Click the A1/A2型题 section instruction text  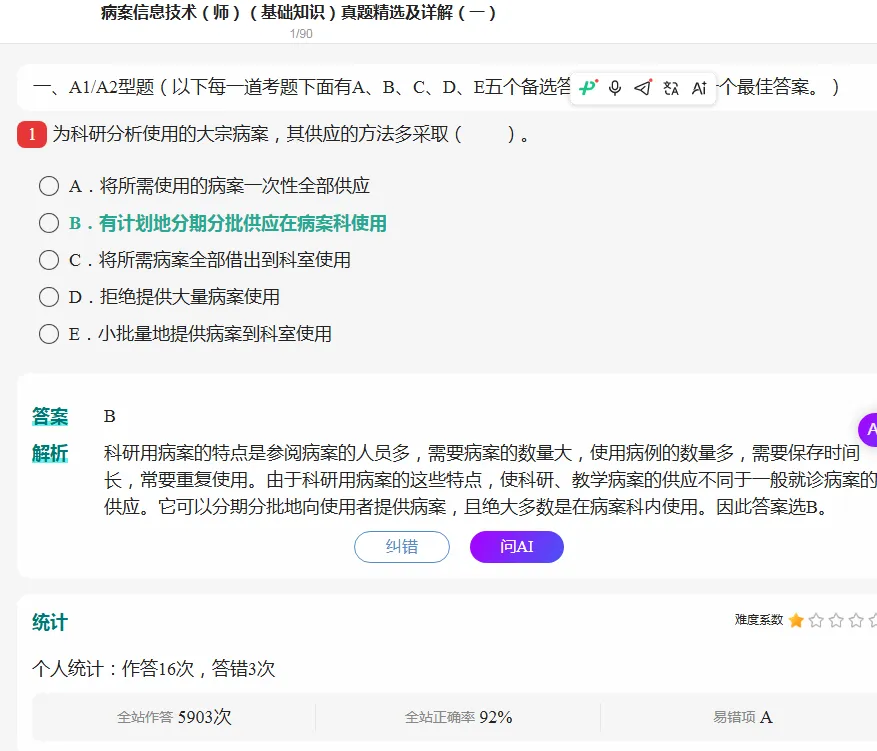436,87
